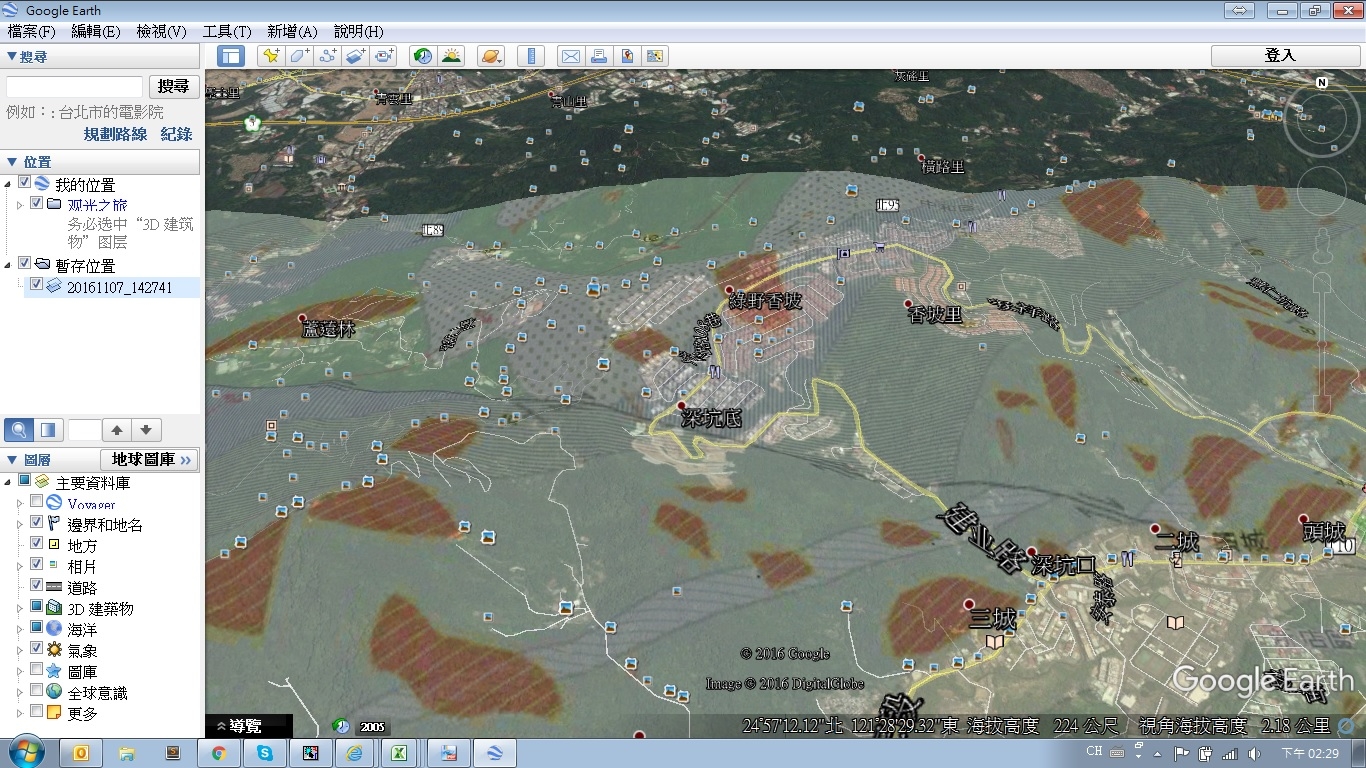Select the add image overlay tool
Viewport: 1366px width, 768px height.
[356, 56]
